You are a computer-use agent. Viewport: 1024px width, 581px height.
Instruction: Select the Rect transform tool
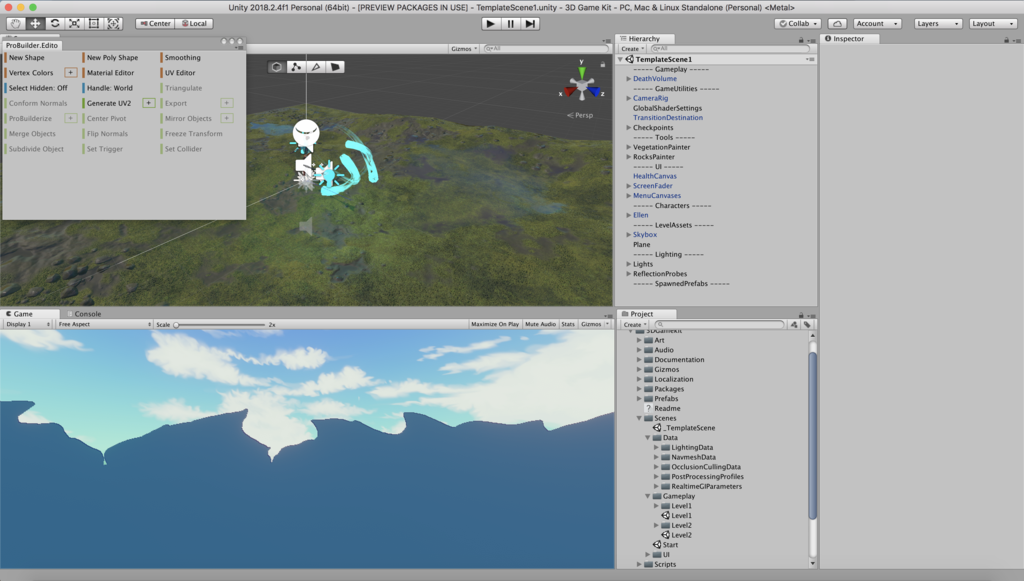point(94,24)
